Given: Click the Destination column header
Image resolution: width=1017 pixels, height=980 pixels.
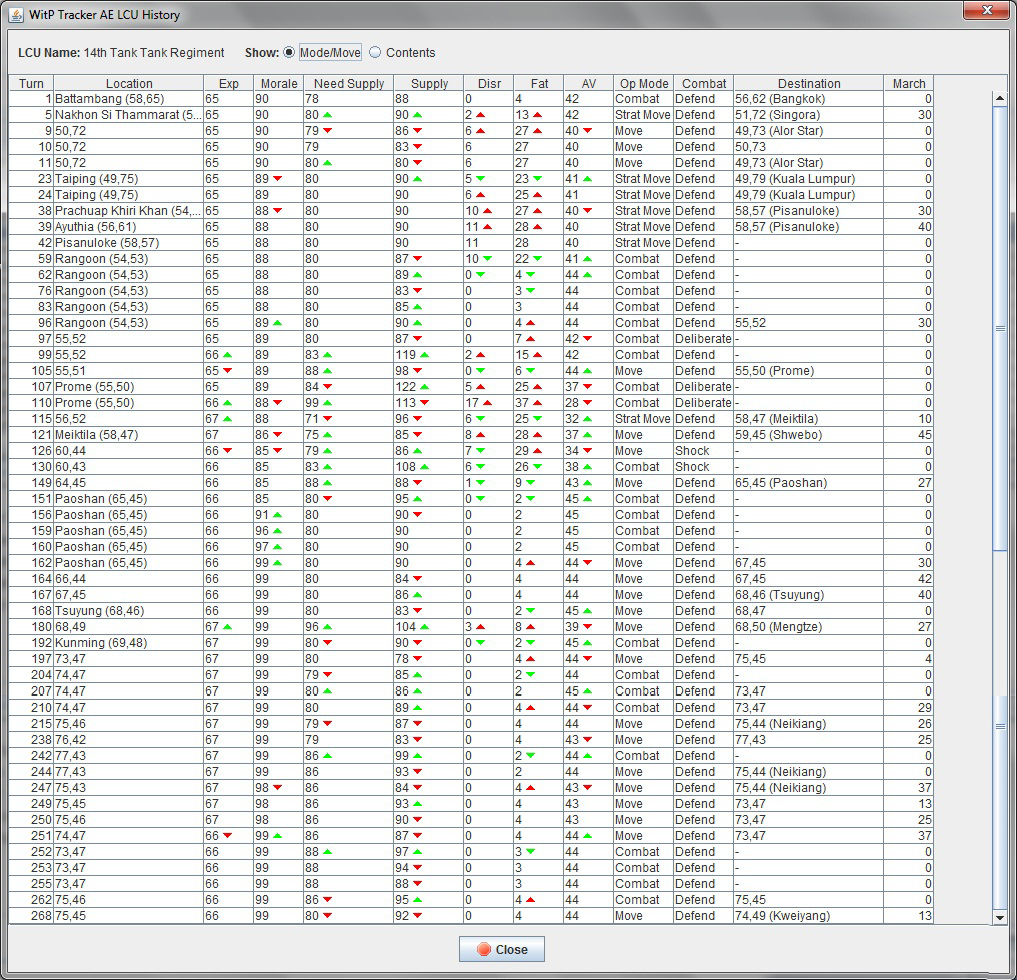Looking at the screenshot, I should point(808,83).
